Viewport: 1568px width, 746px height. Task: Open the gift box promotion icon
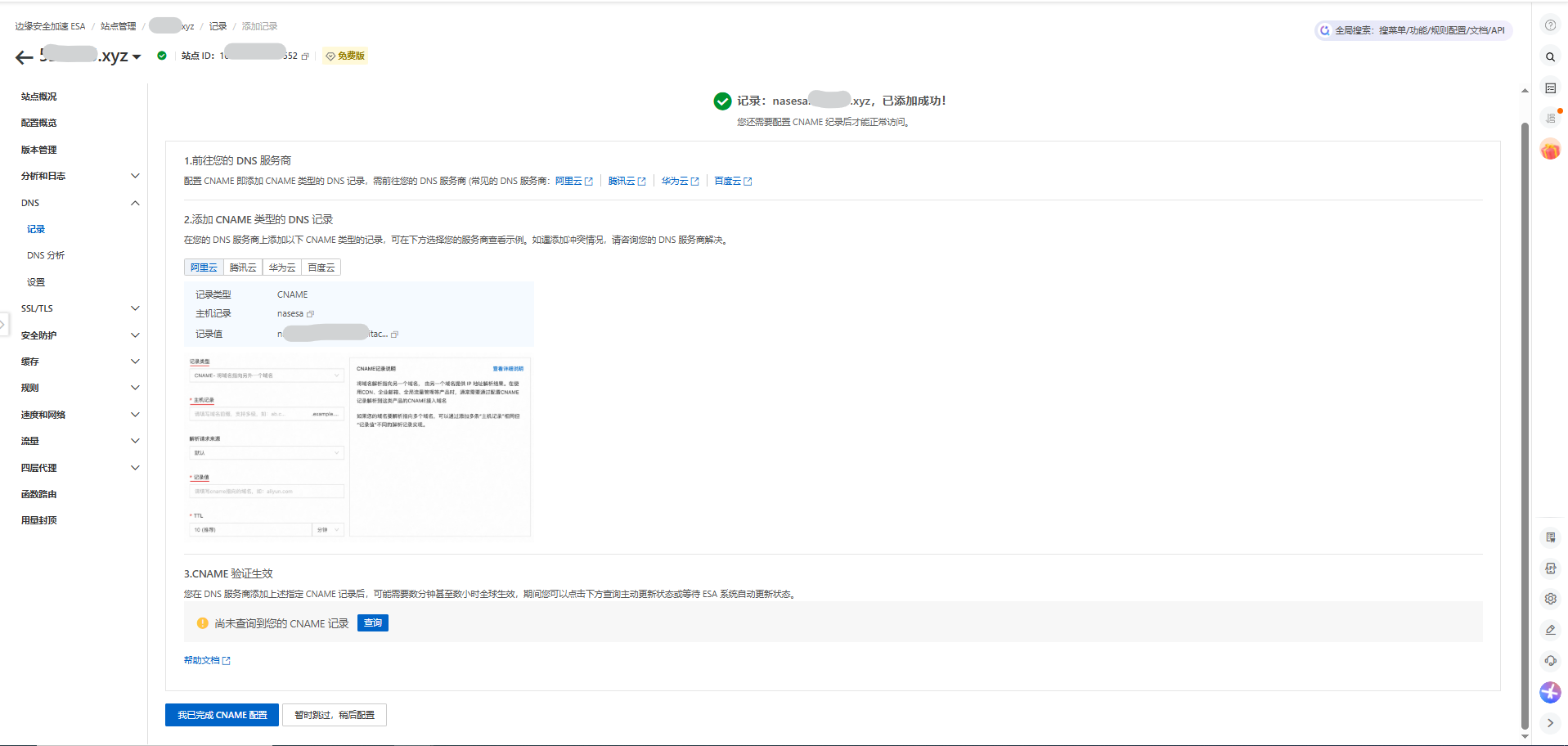pos(1550,150)
